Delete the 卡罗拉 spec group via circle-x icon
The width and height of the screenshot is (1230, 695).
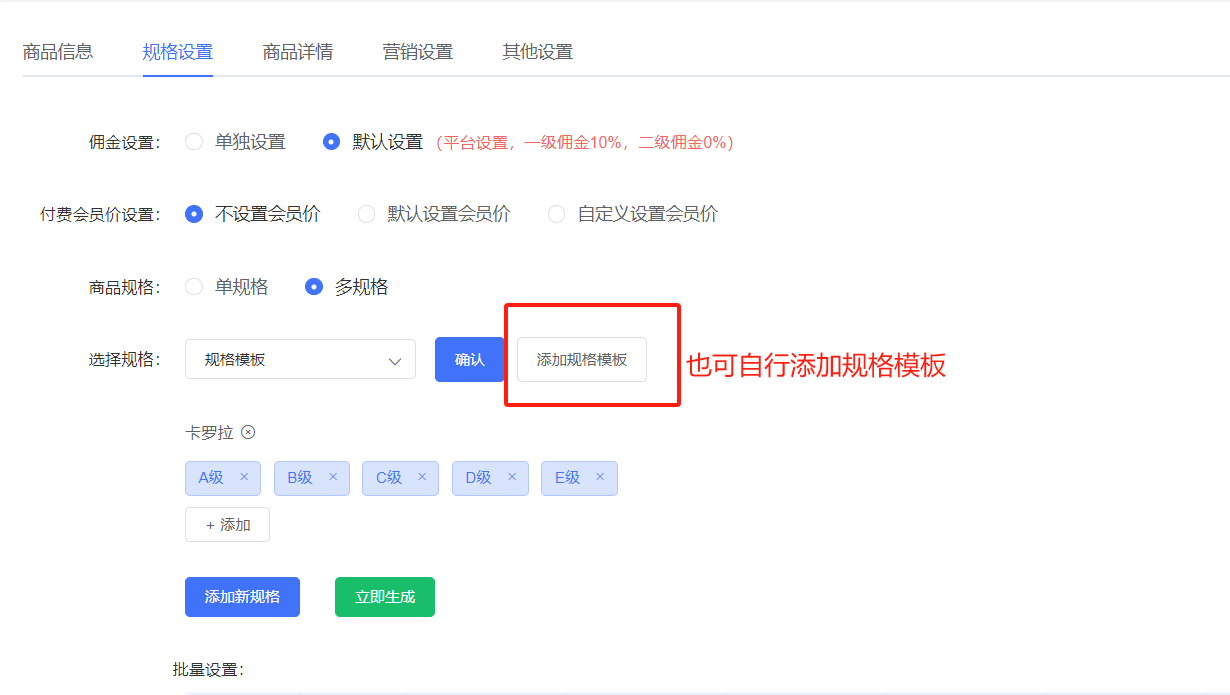tap(248, 432)
